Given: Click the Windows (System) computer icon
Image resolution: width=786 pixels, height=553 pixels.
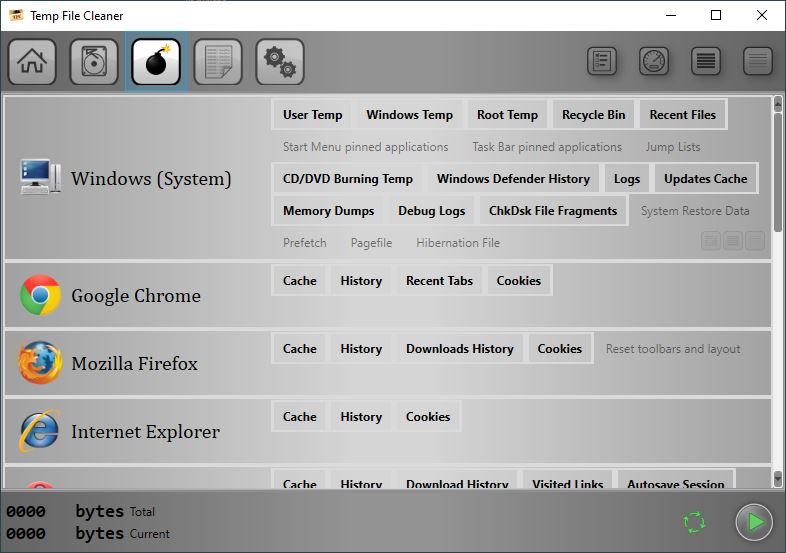Looking at the screenshot, I should tap(41, 176).
